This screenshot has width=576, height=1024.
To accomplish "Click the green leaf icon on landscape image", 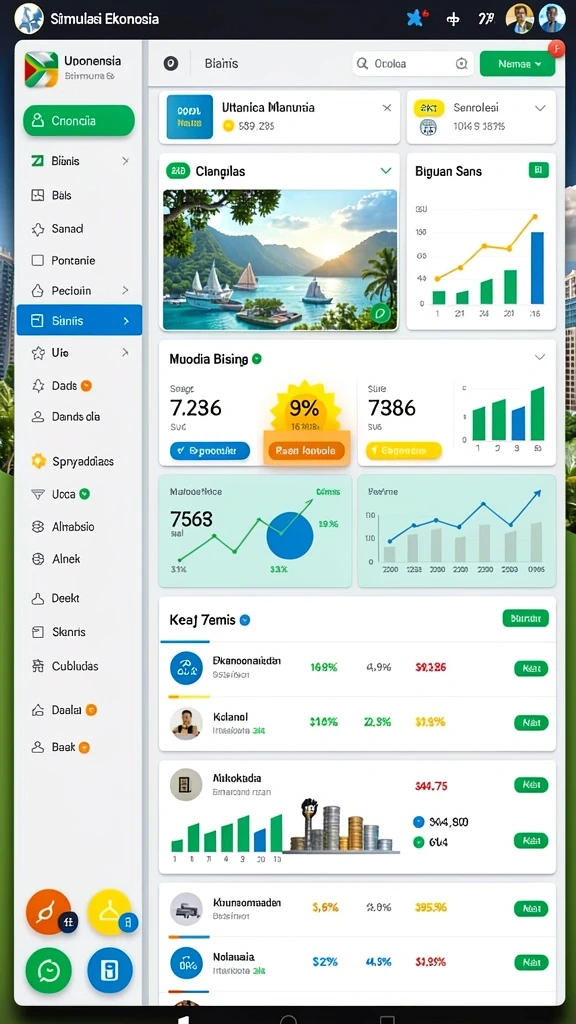I will click(x=380, y=313).
